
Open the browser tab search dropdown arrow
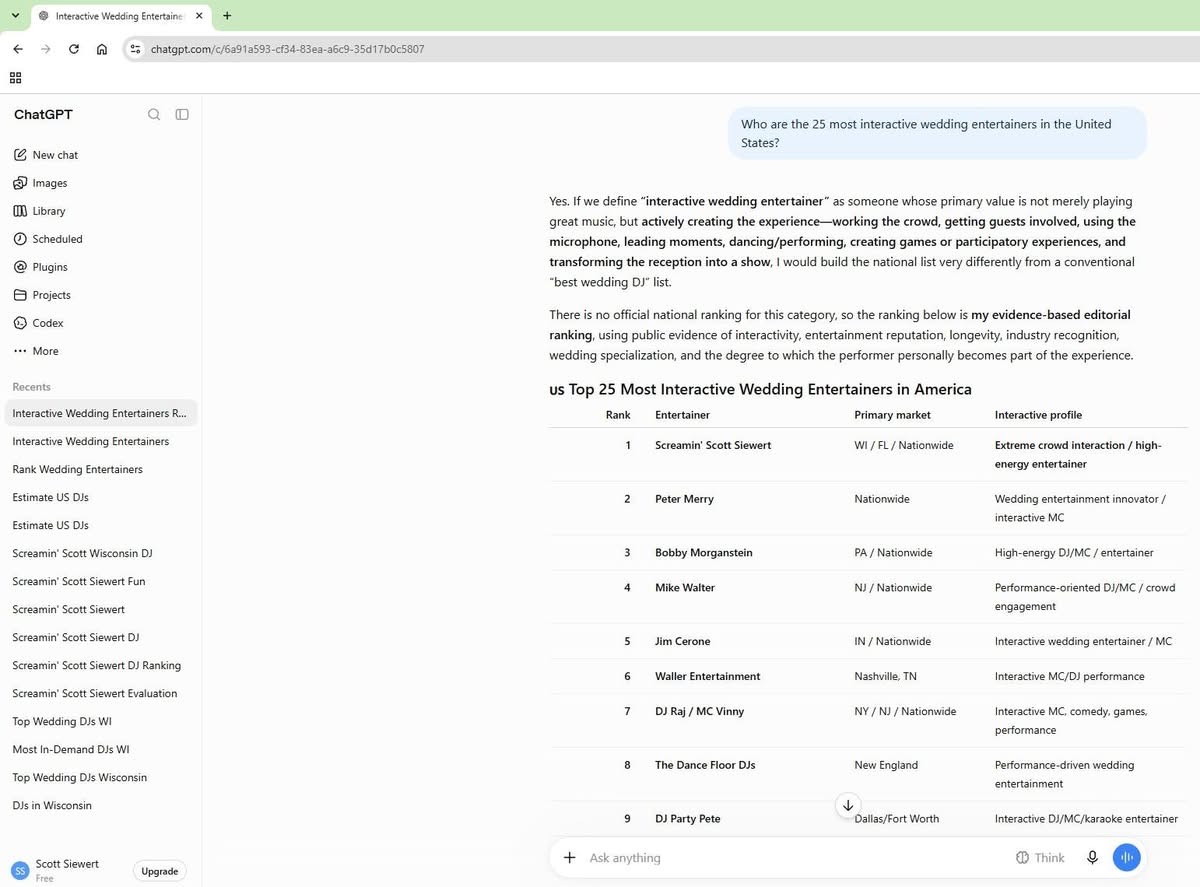pos(15,16)
